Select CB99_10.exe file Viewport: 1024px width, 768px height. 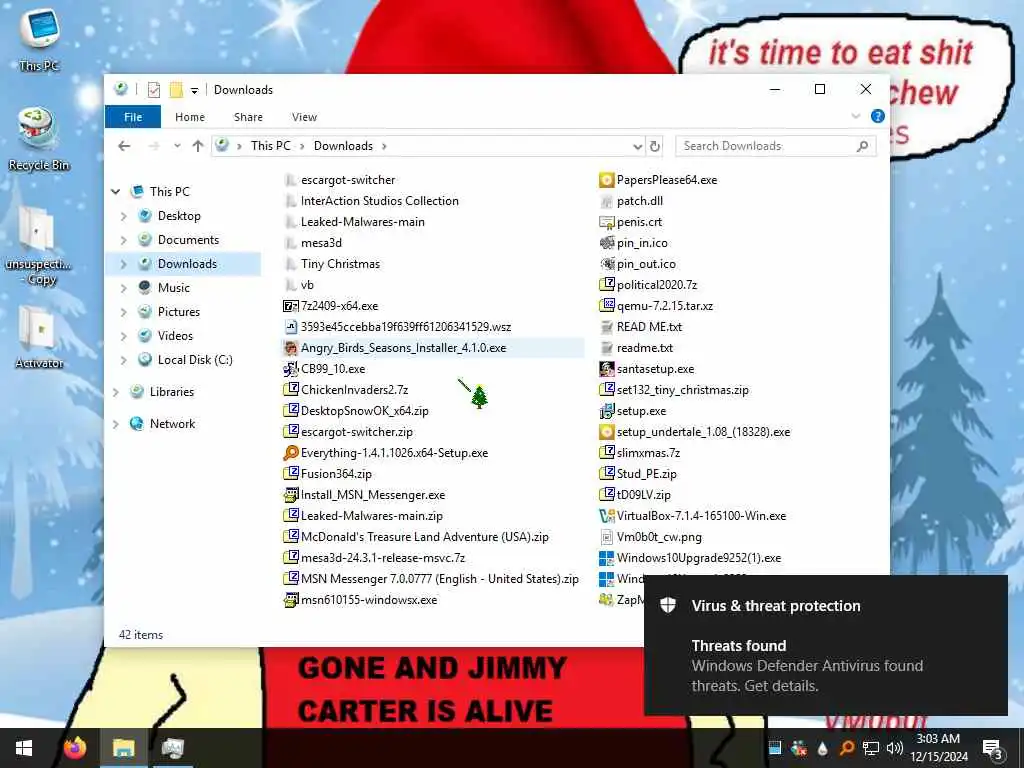click(x=325, y=369)
